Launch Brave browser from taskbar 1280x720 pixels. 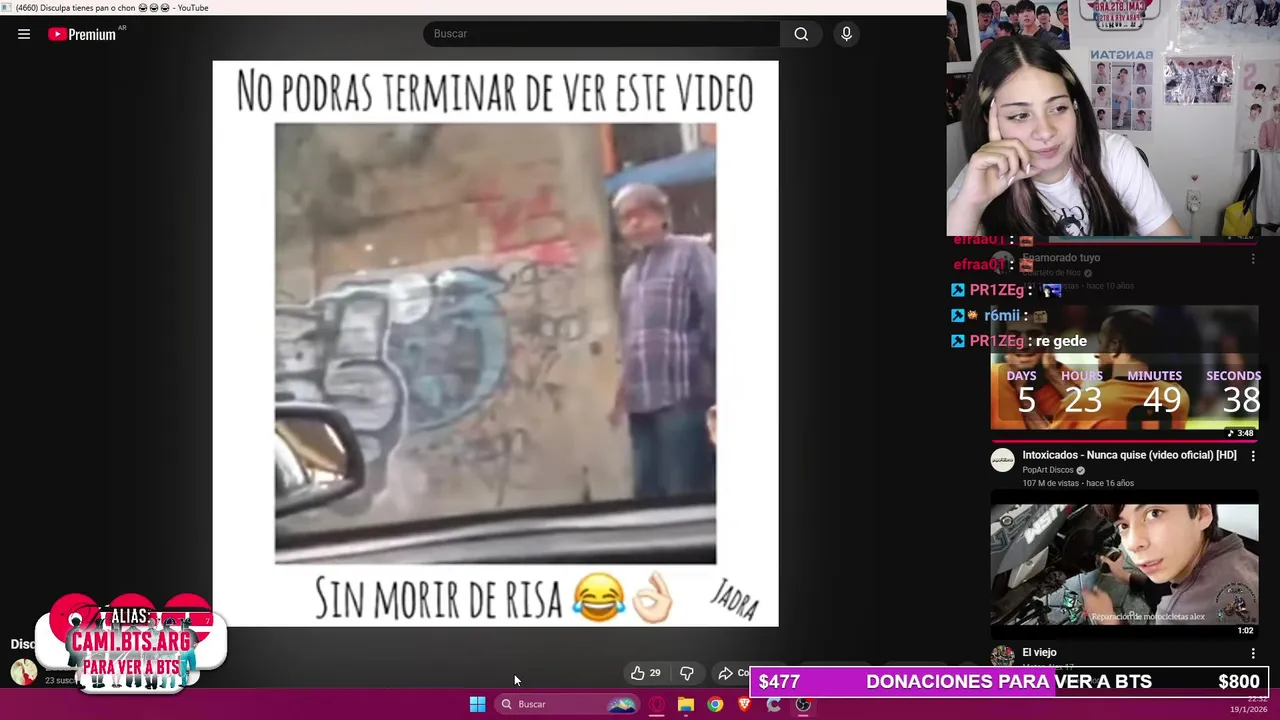pos(744,704)
